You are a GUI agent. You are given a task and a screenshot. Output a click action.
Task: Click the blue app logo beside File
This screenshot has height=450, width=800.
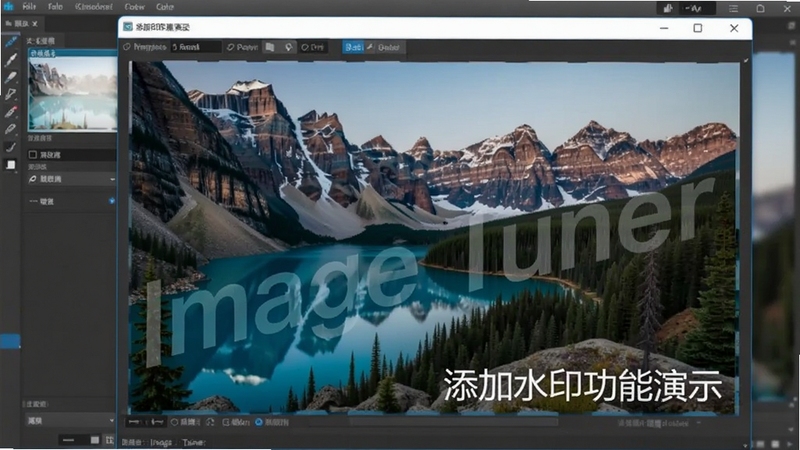(8, 7)
